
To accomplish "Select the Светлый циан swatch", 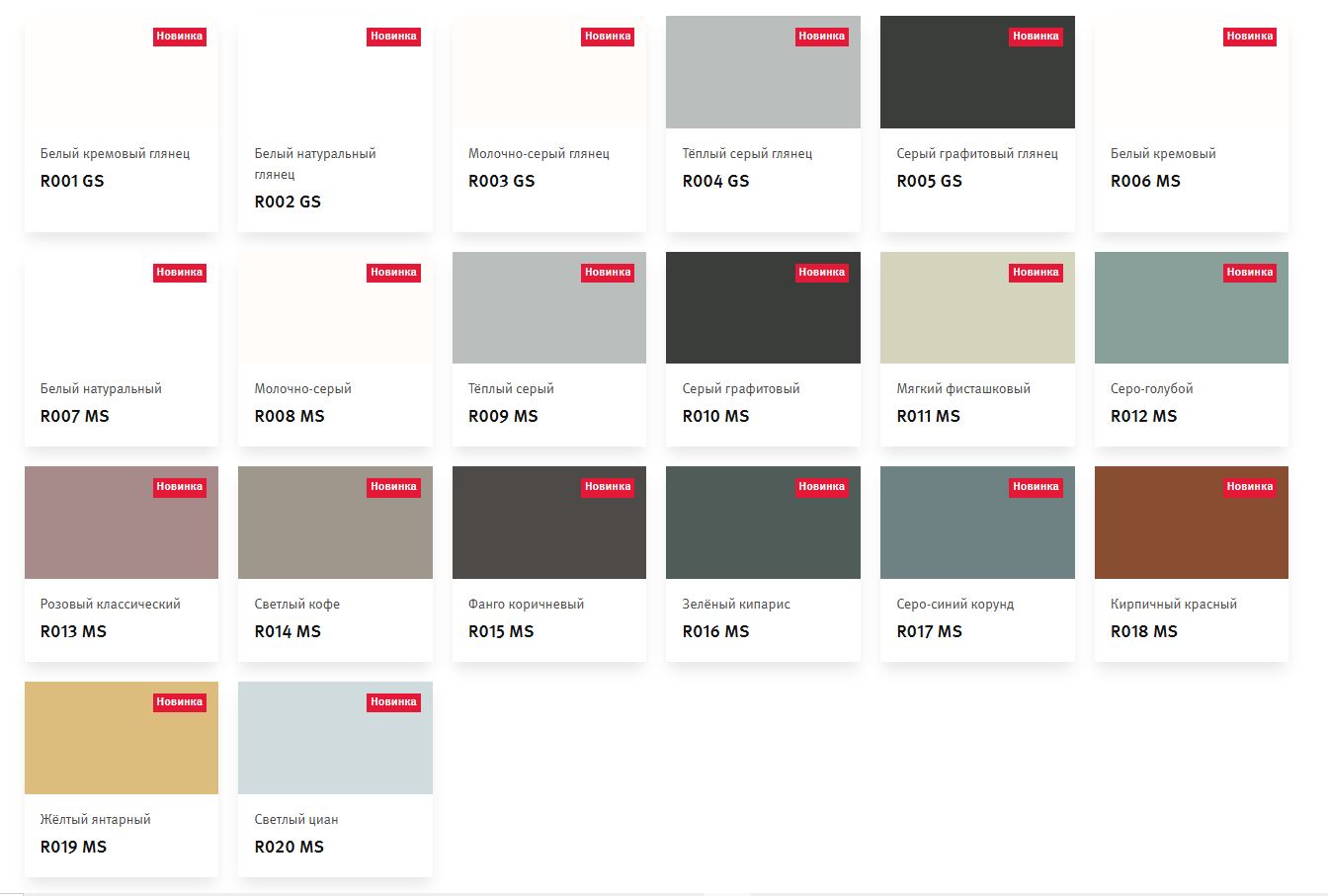I will pos(335,738).
